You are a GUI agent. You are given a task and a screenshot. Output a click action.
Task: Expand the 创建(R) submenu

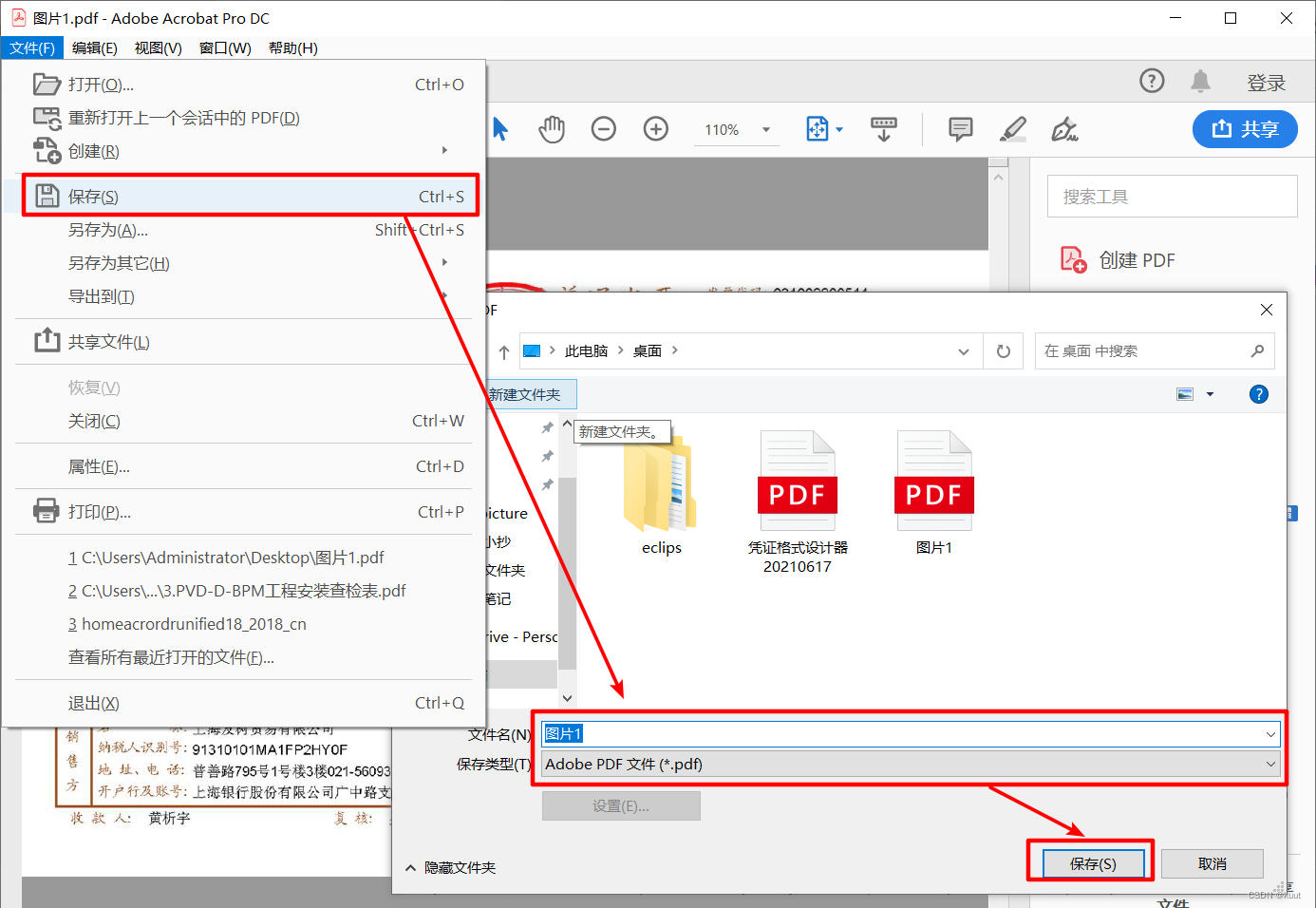pyautogui.click(x=445, y=150)
